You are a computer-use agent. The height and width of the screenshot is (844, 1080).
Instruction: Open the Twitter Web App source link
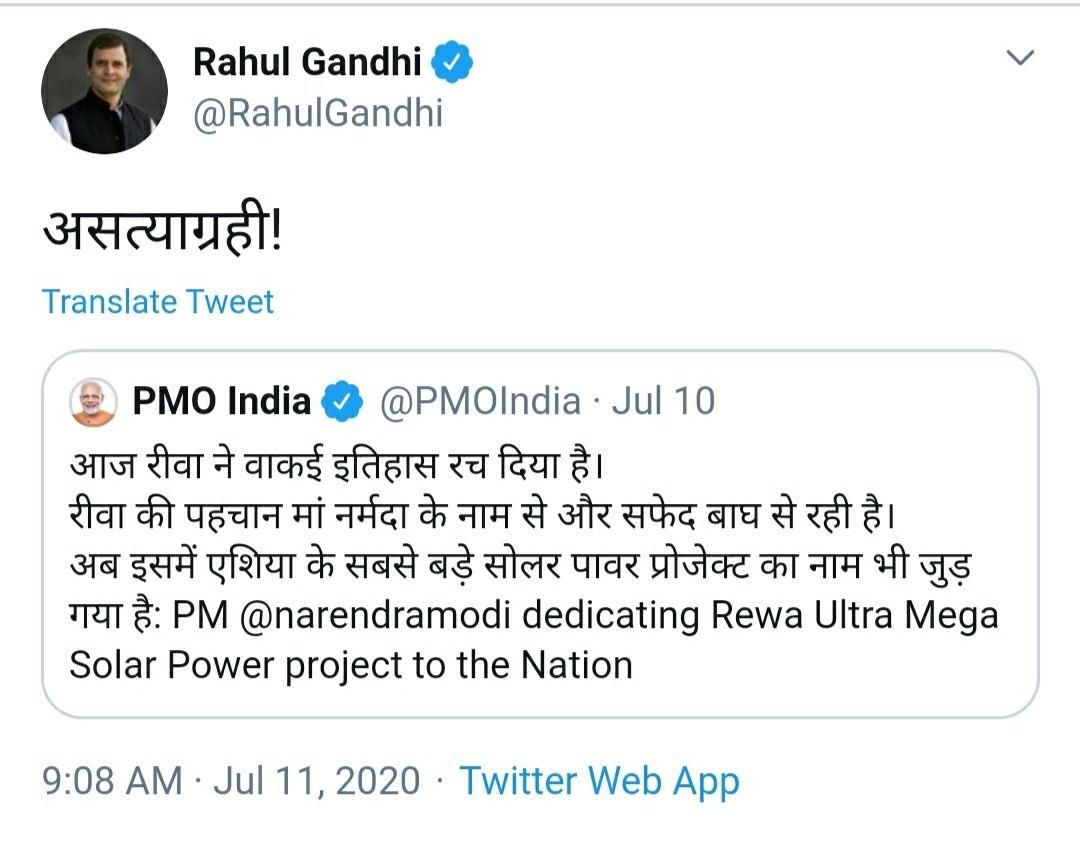pyautogui.click(x=599, y=781)
